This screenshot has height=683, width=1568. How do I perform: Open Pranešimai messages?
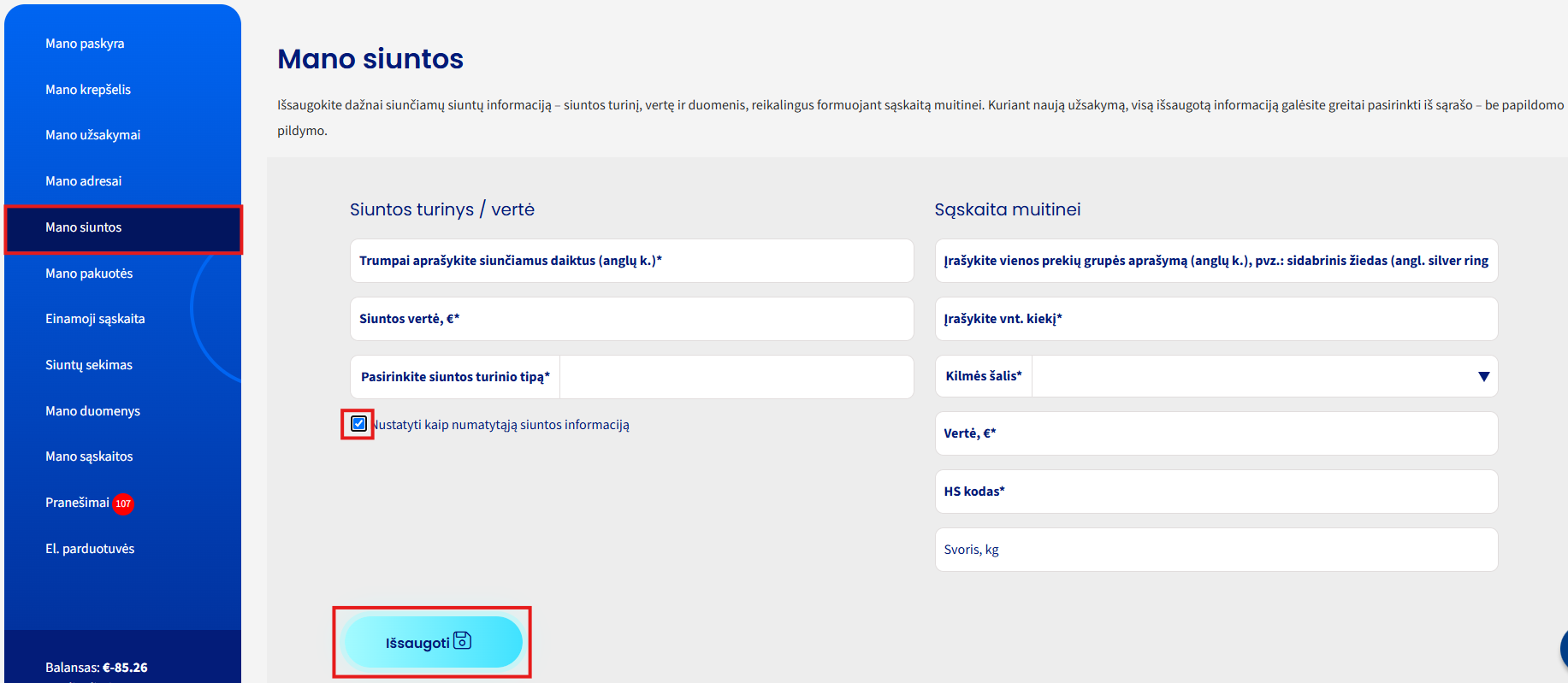[x=77, y=503]
